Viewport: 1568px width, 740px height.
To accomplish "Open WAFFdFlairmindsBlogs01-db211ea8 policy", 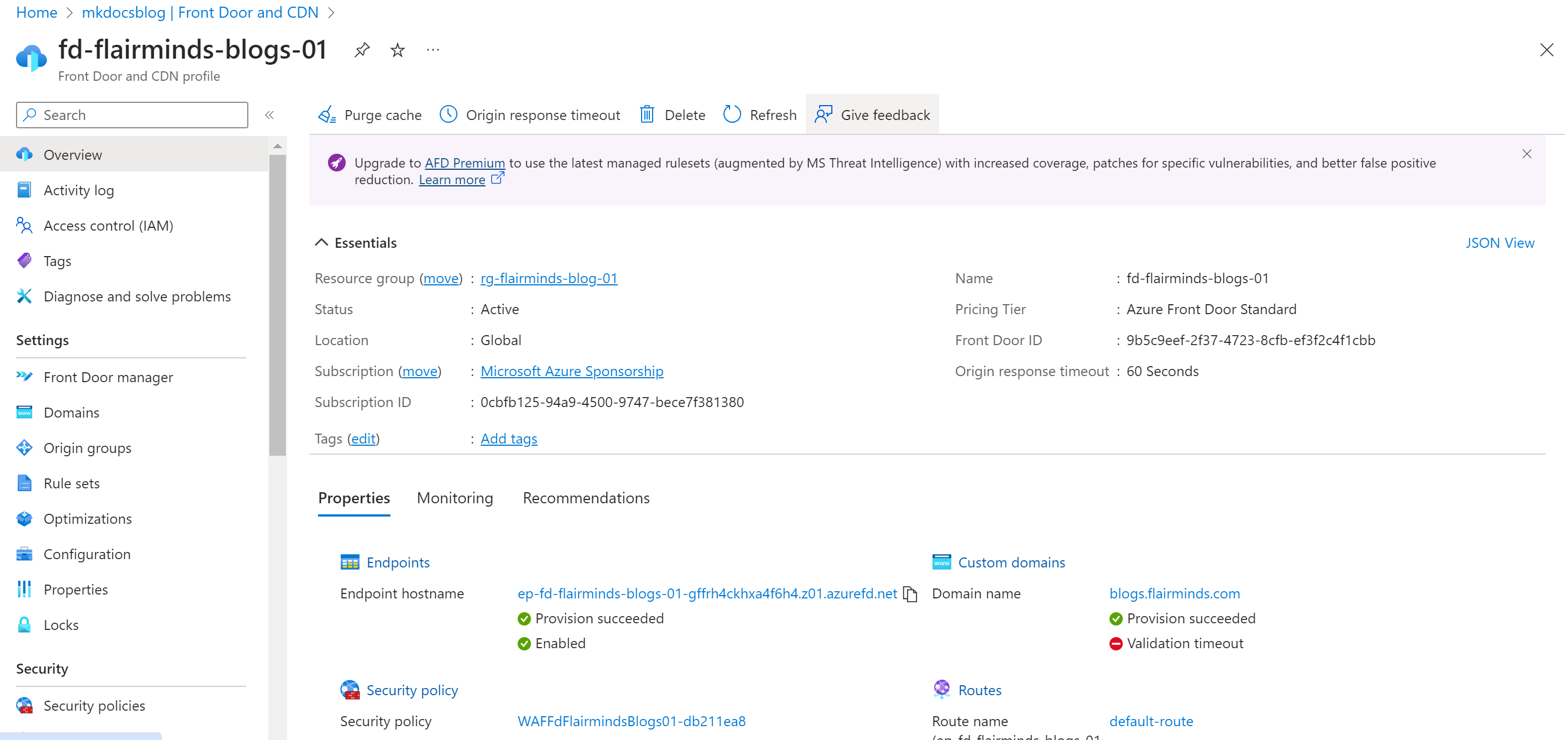I will point(631,721).
